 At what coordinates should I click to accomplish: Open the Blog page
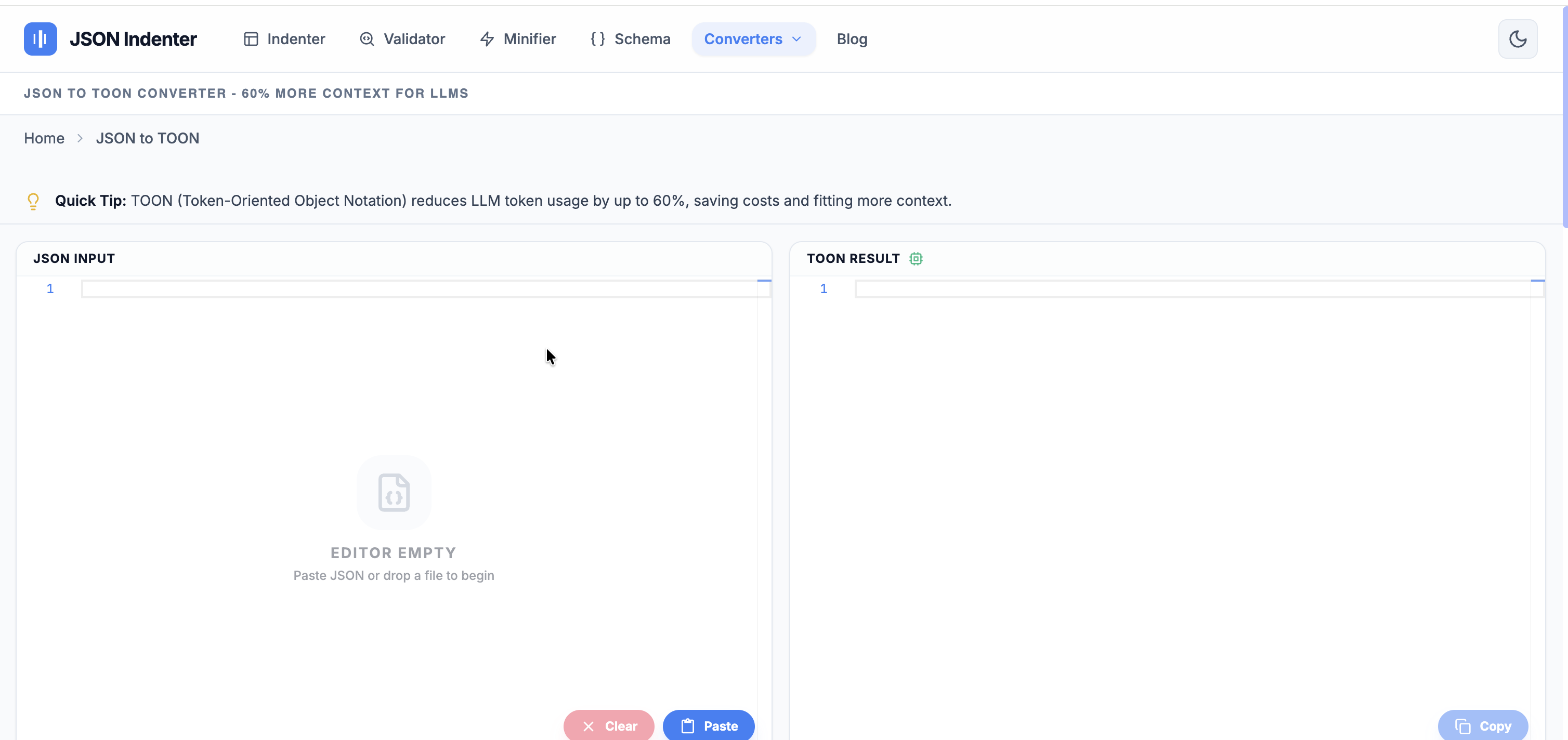click(x=852, y=38)
